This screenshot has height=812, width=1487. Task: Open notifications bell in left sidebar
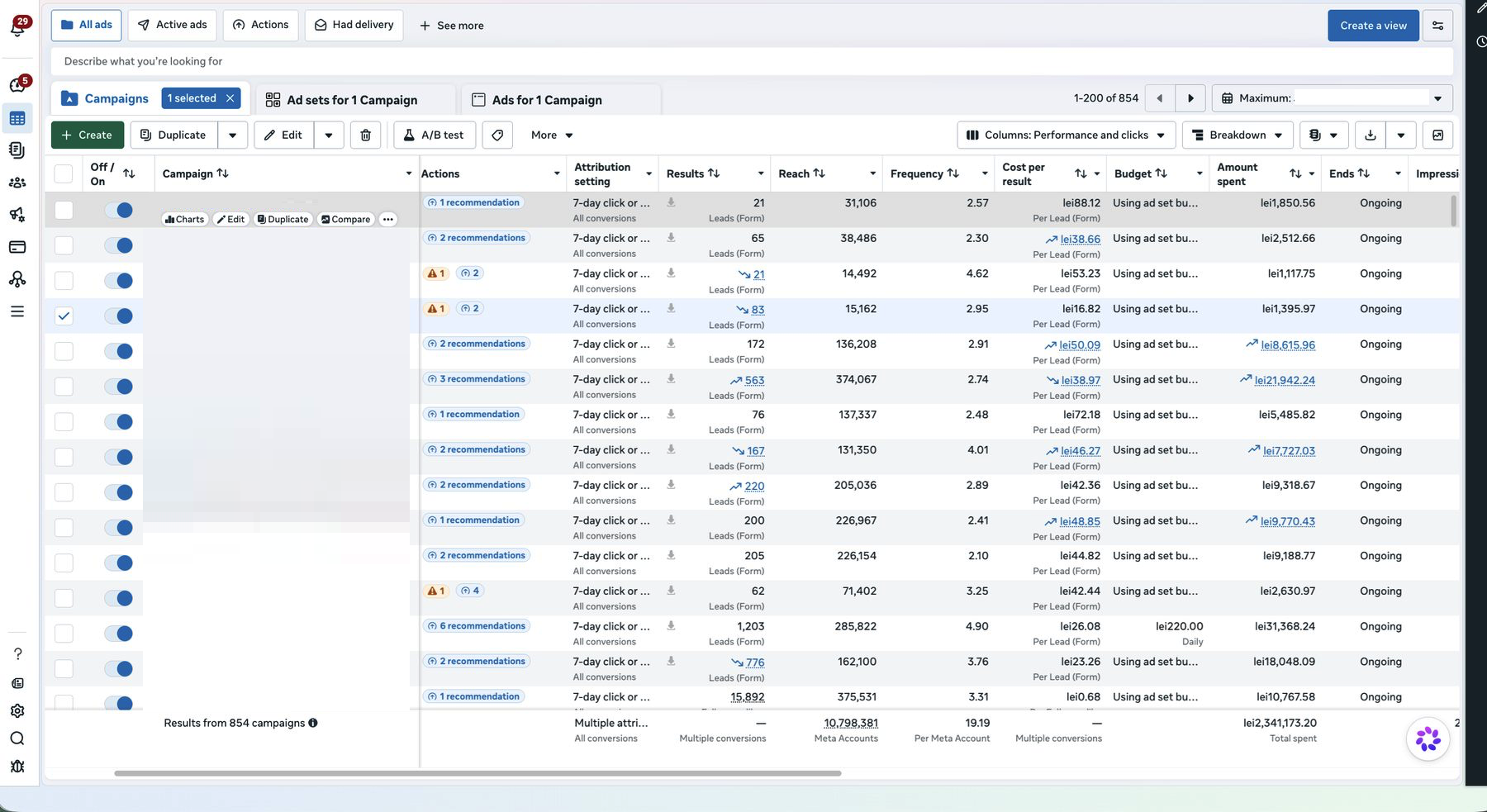(17, 28)
